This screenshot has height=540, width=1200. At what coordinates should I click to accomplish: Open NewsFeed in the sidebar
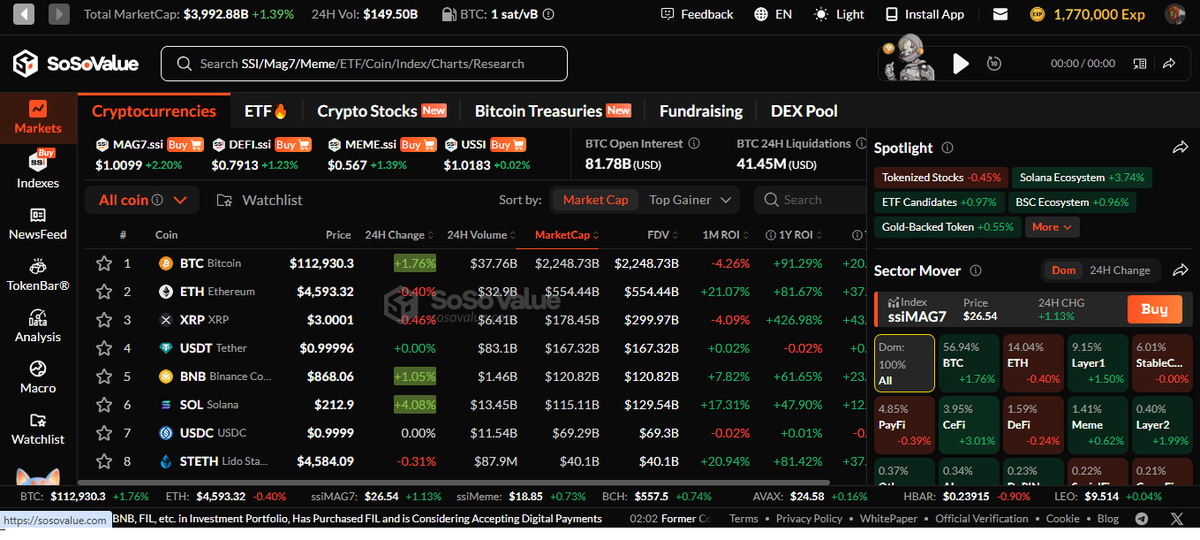[x=38, y=223]
